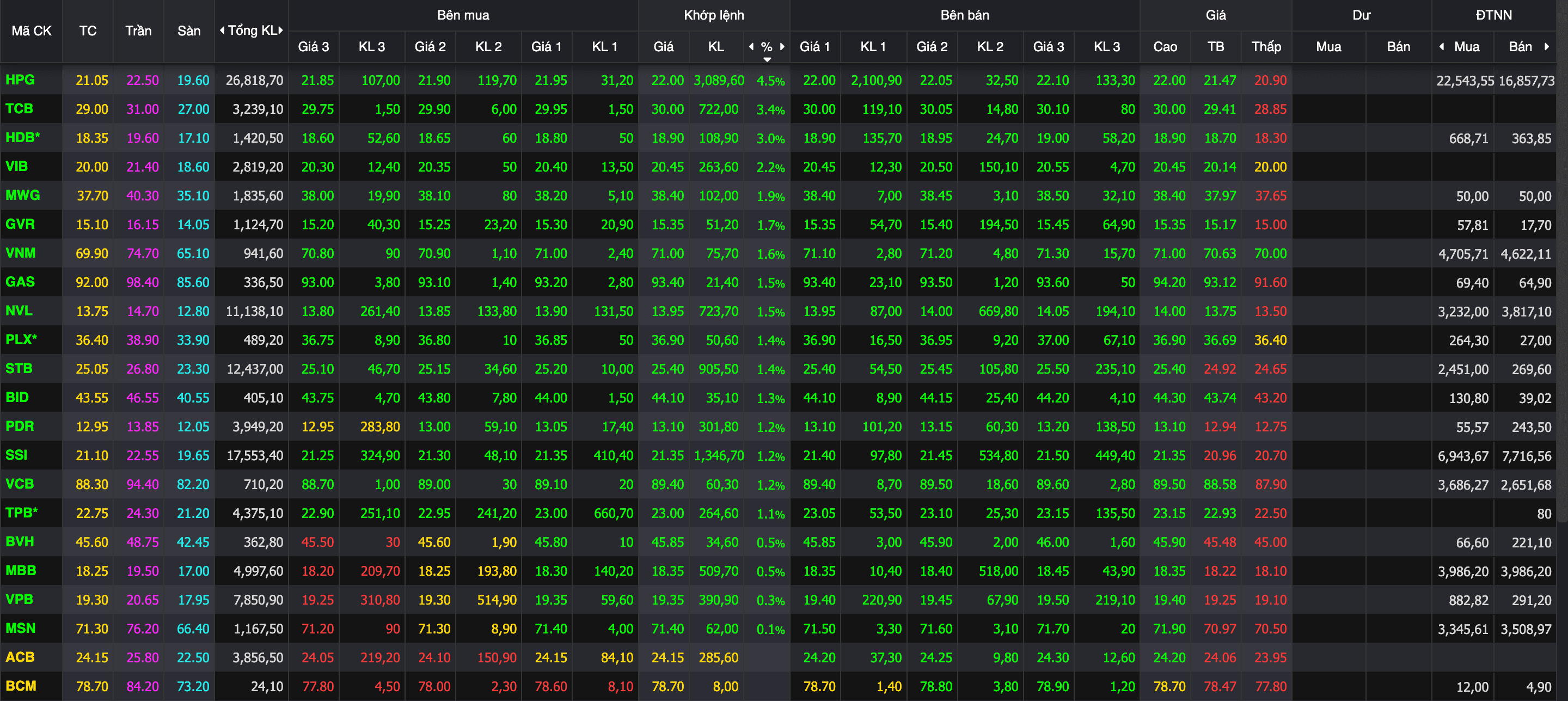Open the MWG stock symbol
The image size is (1568, 701).
tap(22, 196)
